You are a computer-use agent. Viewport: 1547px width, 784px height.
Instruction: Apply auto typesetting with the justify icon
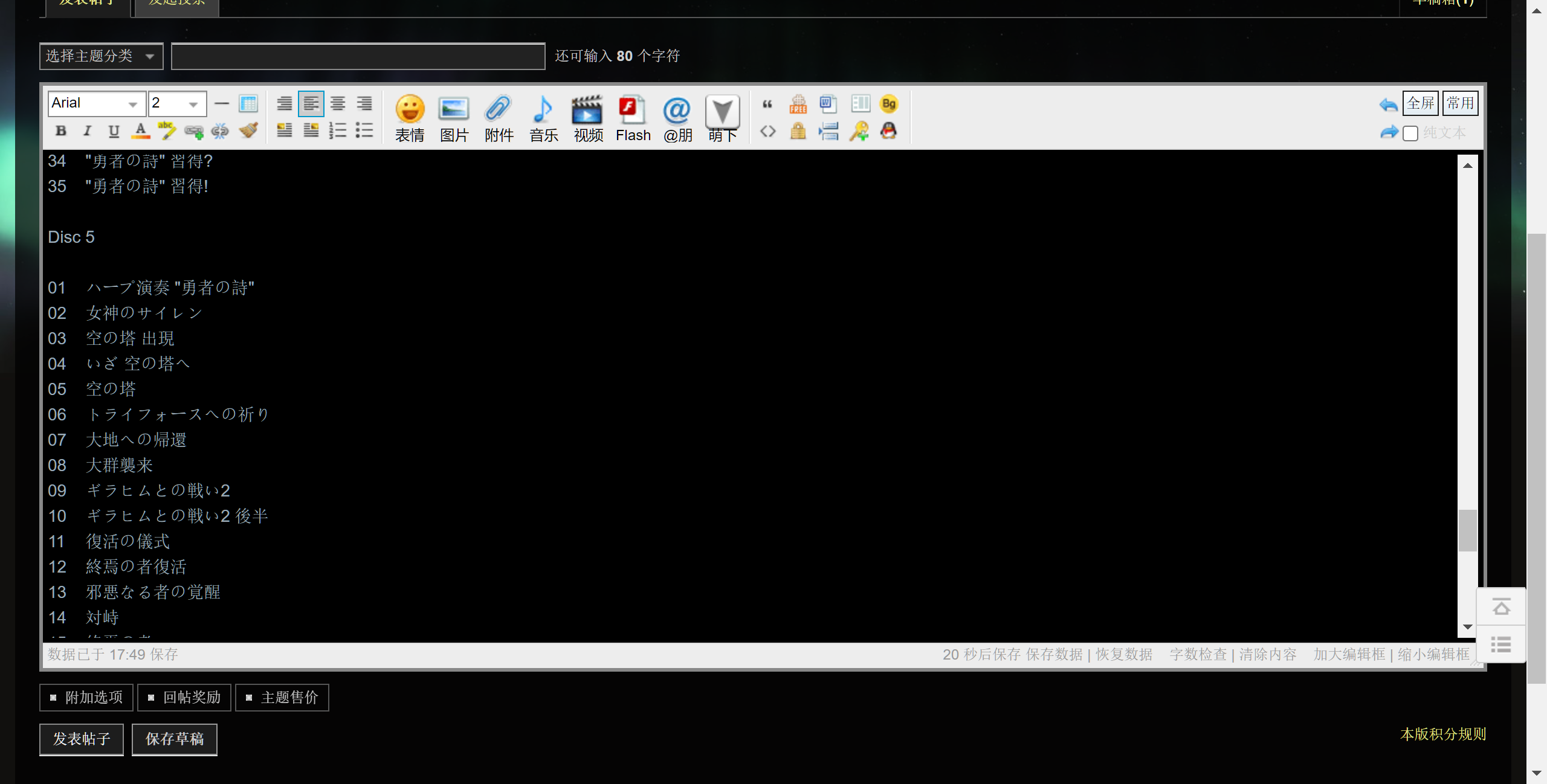pyautogui.click(x=285, y=103)
